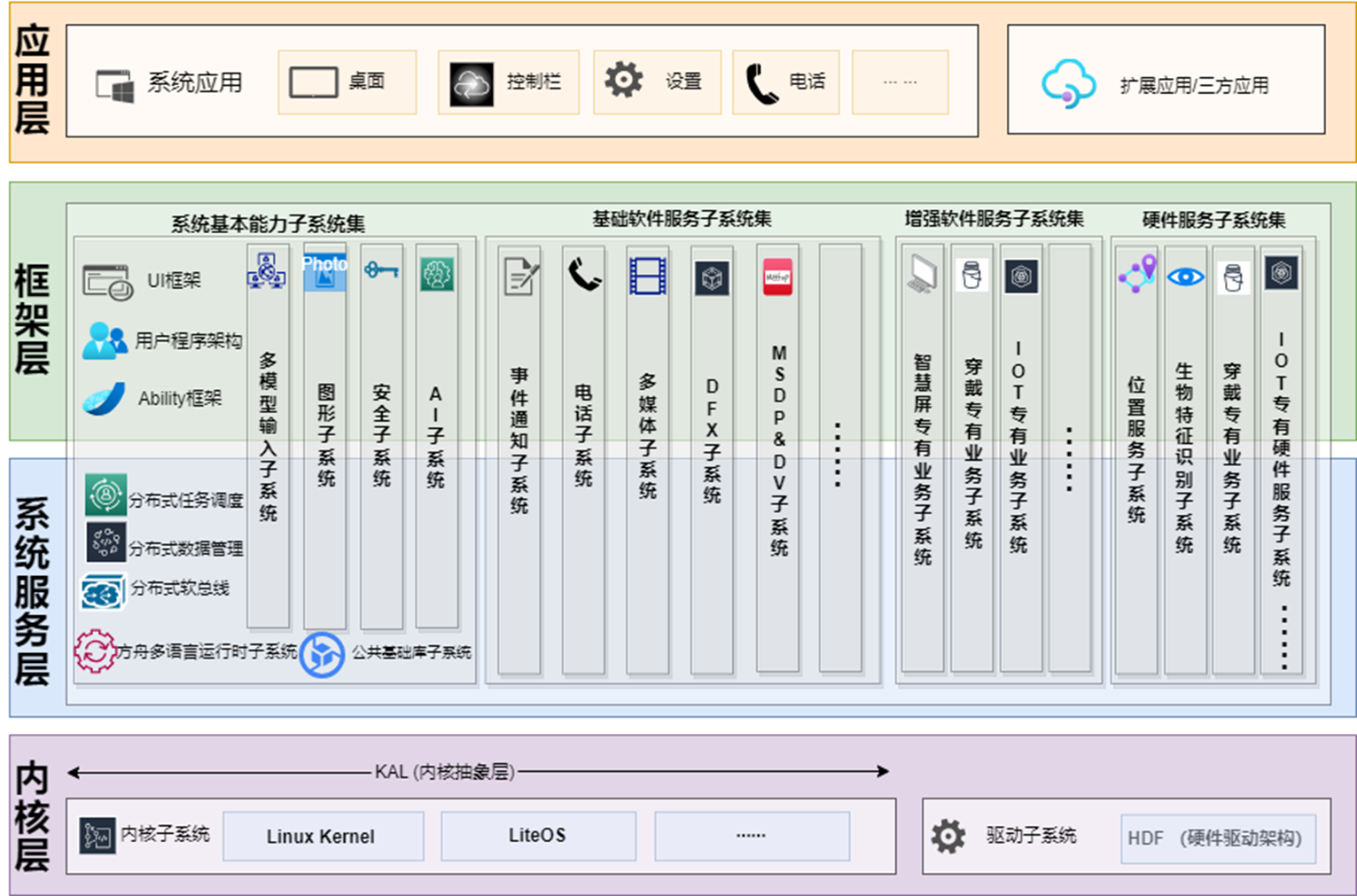Click the 硬件服务子系统集 heading

click(x=1214, y=220)
